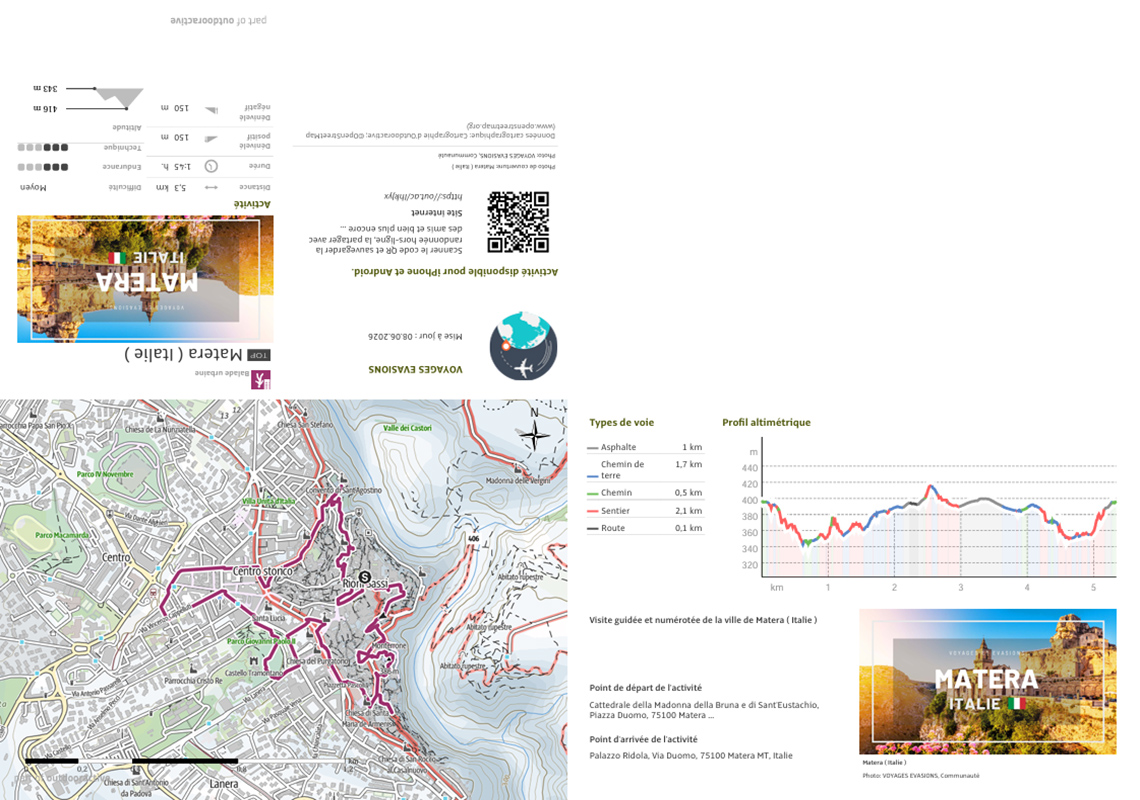Click the QR code image

click(518, 222)
